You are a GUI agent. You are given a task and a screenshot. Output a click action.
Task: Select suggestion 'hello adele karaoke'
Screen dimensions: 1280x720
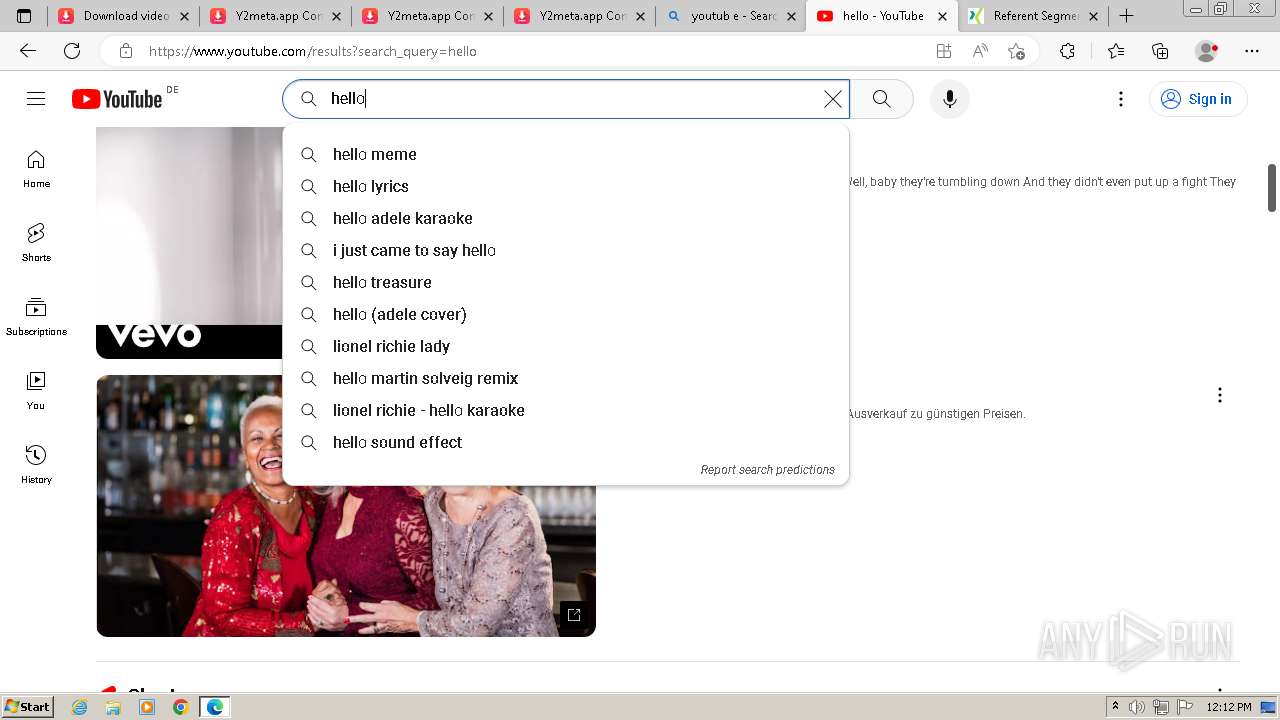(x=566, y=218)
